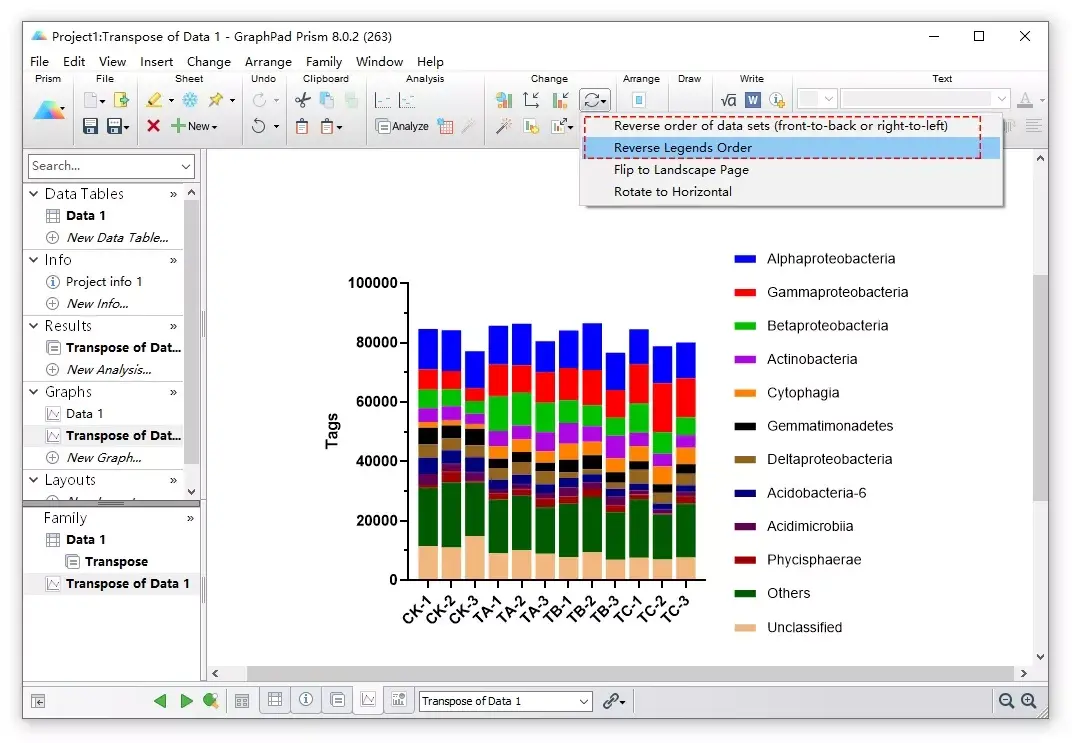Click New Graph... link in navigator
This screenshot has height=743, width=1072.
(x=104, y=458)
